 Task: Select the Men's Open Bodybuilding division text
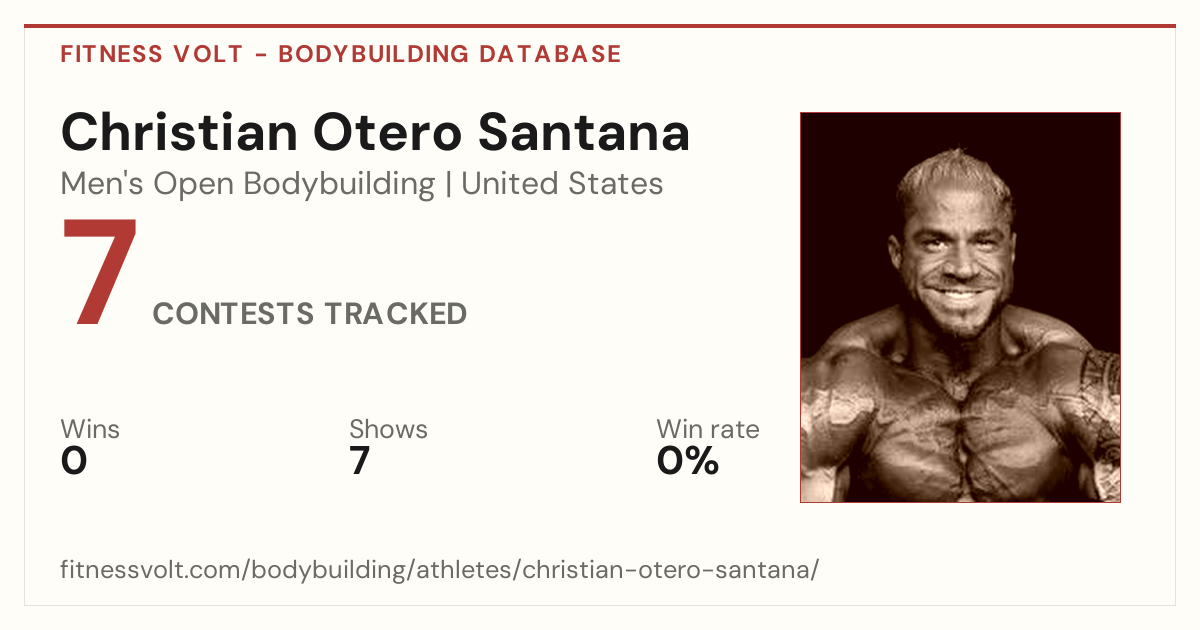(x=248, y=184)
